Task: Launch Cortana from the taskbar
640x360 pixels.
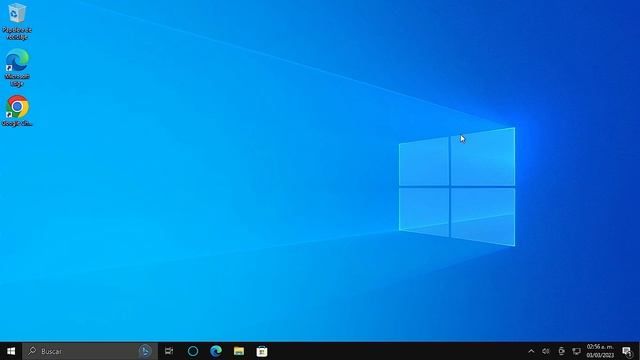Action: 193,351
